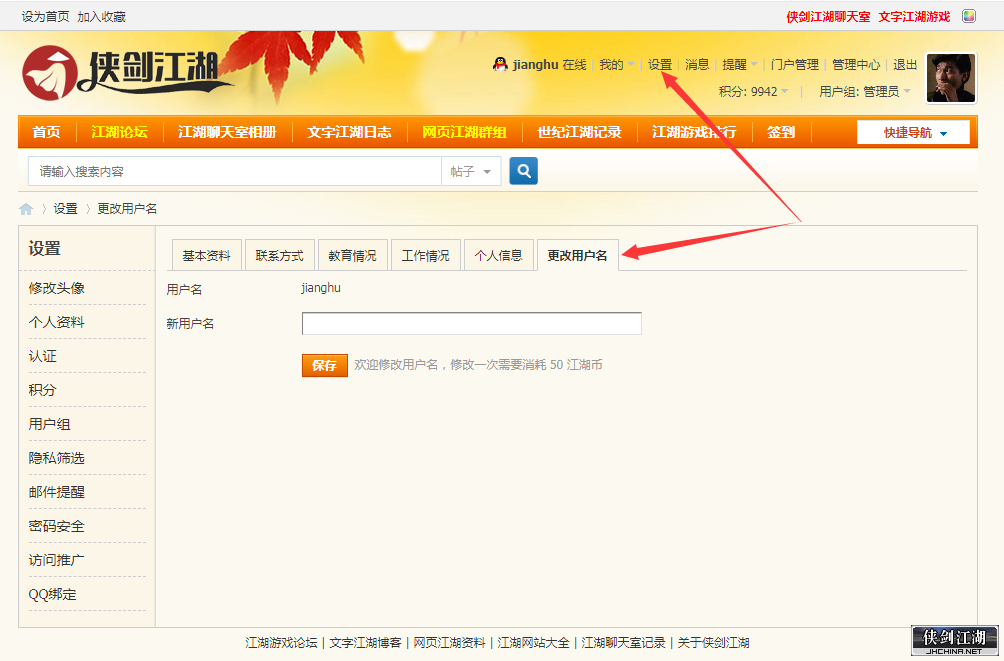Open 修改头像 in the settings sidebar

[x=57, y=288]
